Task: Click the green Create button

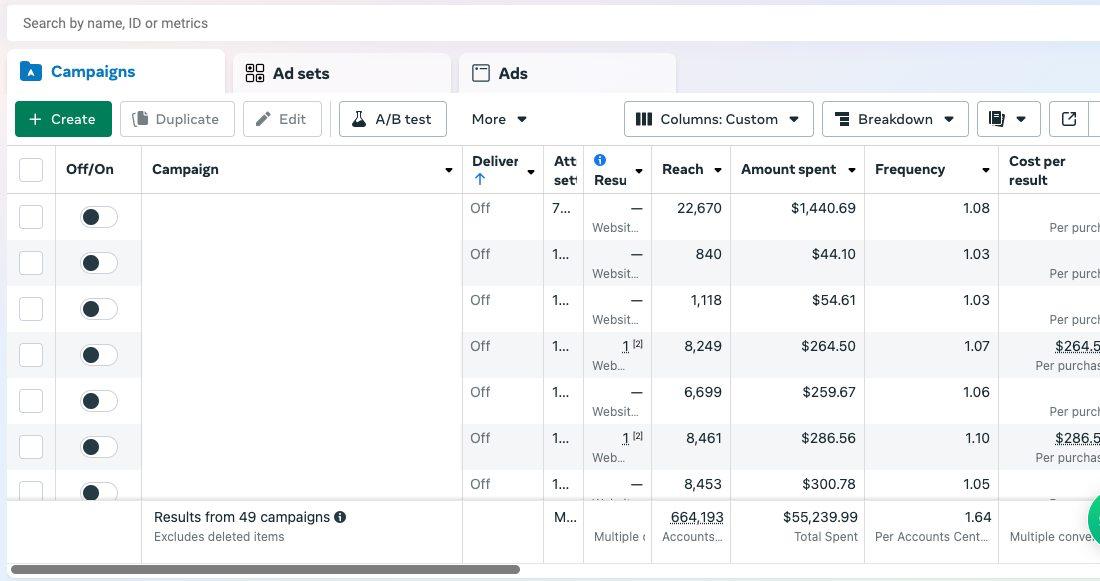Action: tap(63, 119)
